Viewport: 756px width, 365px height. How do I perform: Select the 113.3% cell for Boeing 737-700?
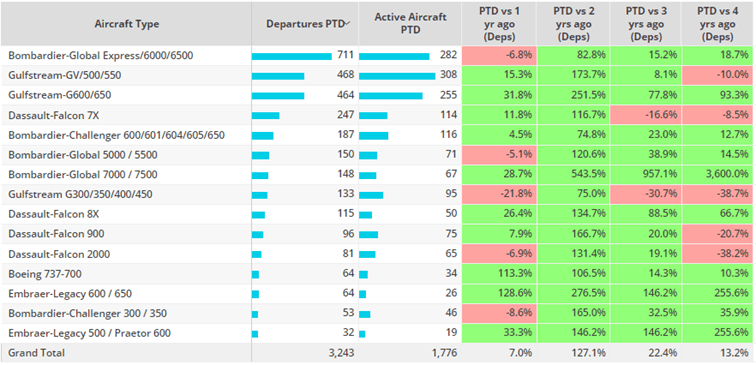point(499,274)
